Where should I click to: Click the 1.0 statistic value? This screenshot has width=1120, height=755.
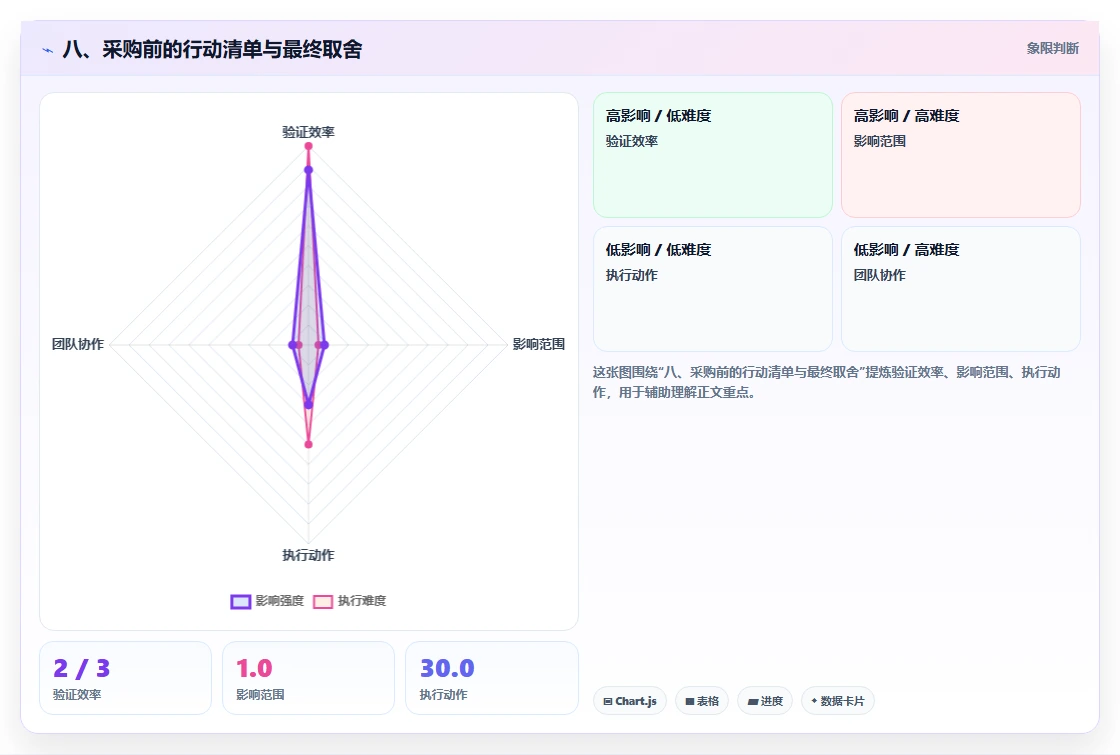click(x=254, y=669)
